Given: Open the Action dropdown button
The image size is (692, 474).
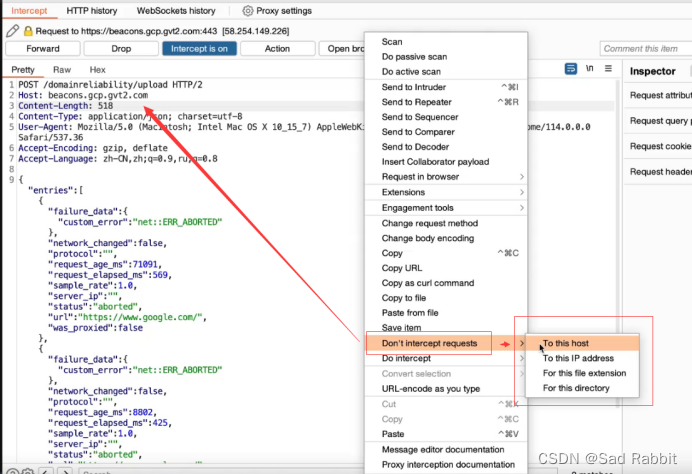Looking at the screenshot, I should tap(277, 49).
